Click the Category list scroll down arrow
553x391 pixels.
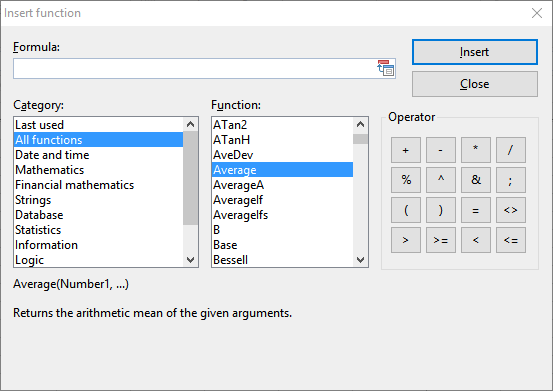pyautogui.click(x=190, y=260)
